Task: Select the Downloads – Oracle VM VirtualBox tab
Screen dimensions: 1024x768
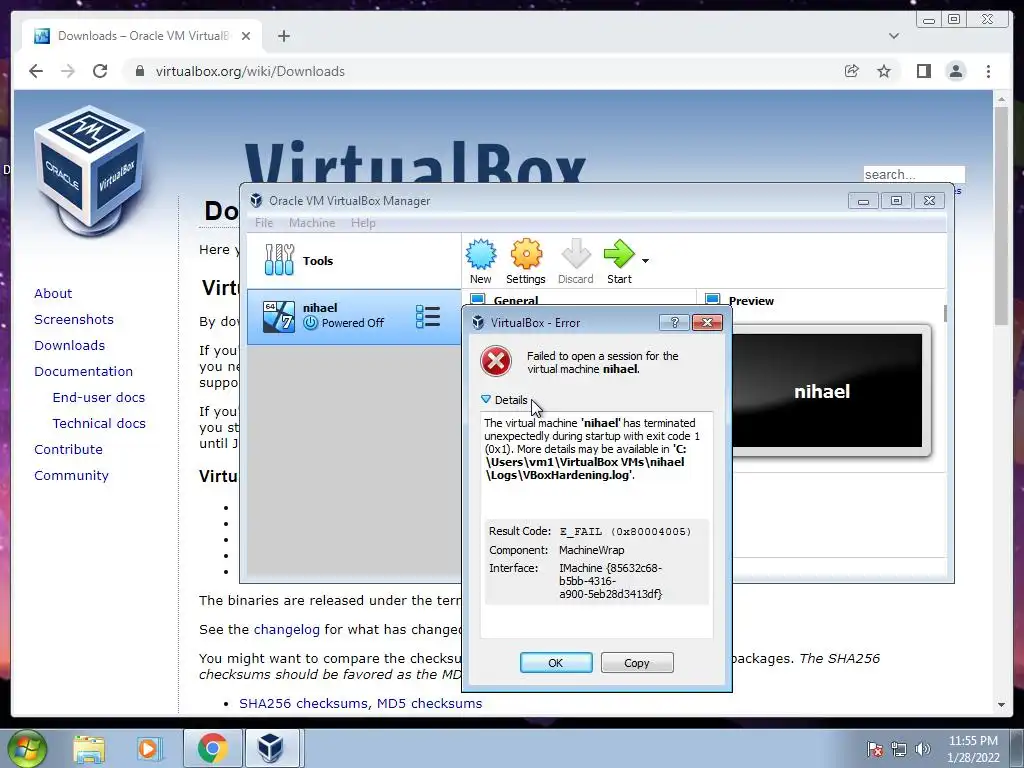Action: [142, 36]
